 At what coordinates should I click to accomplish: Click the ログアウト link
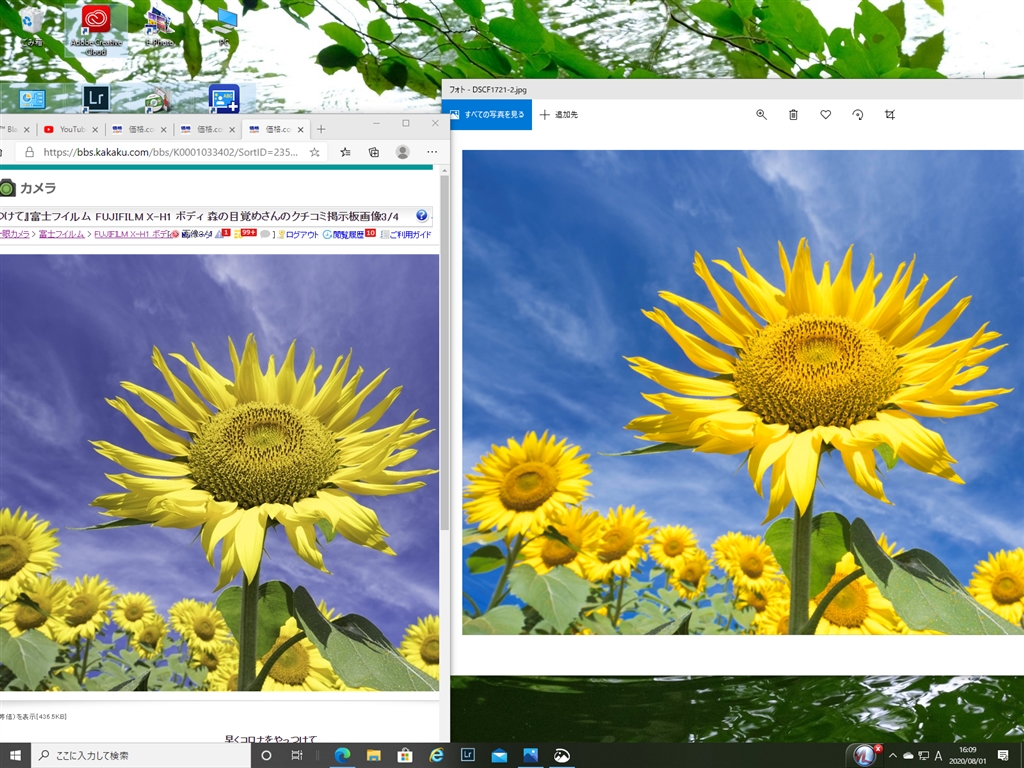click(302, 234)
